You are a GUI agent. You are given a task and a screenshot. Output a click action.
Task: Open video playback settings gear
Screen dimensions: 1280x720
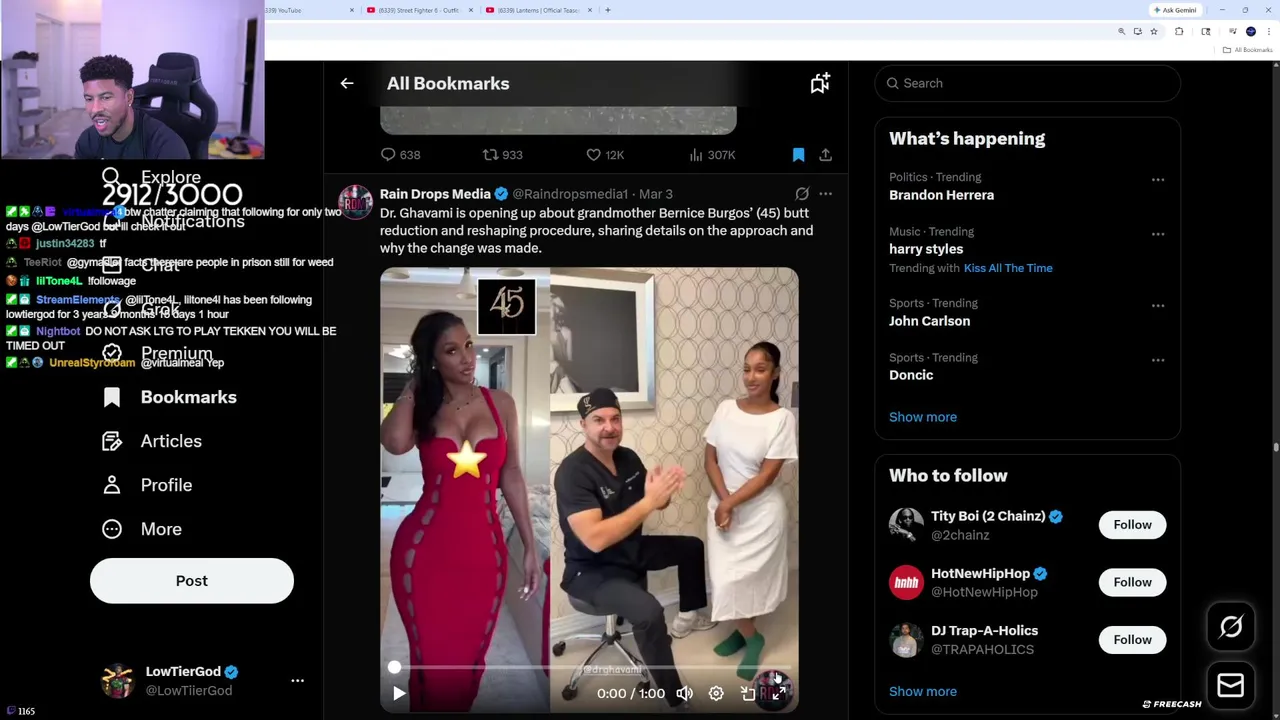(x=716, y=693)
